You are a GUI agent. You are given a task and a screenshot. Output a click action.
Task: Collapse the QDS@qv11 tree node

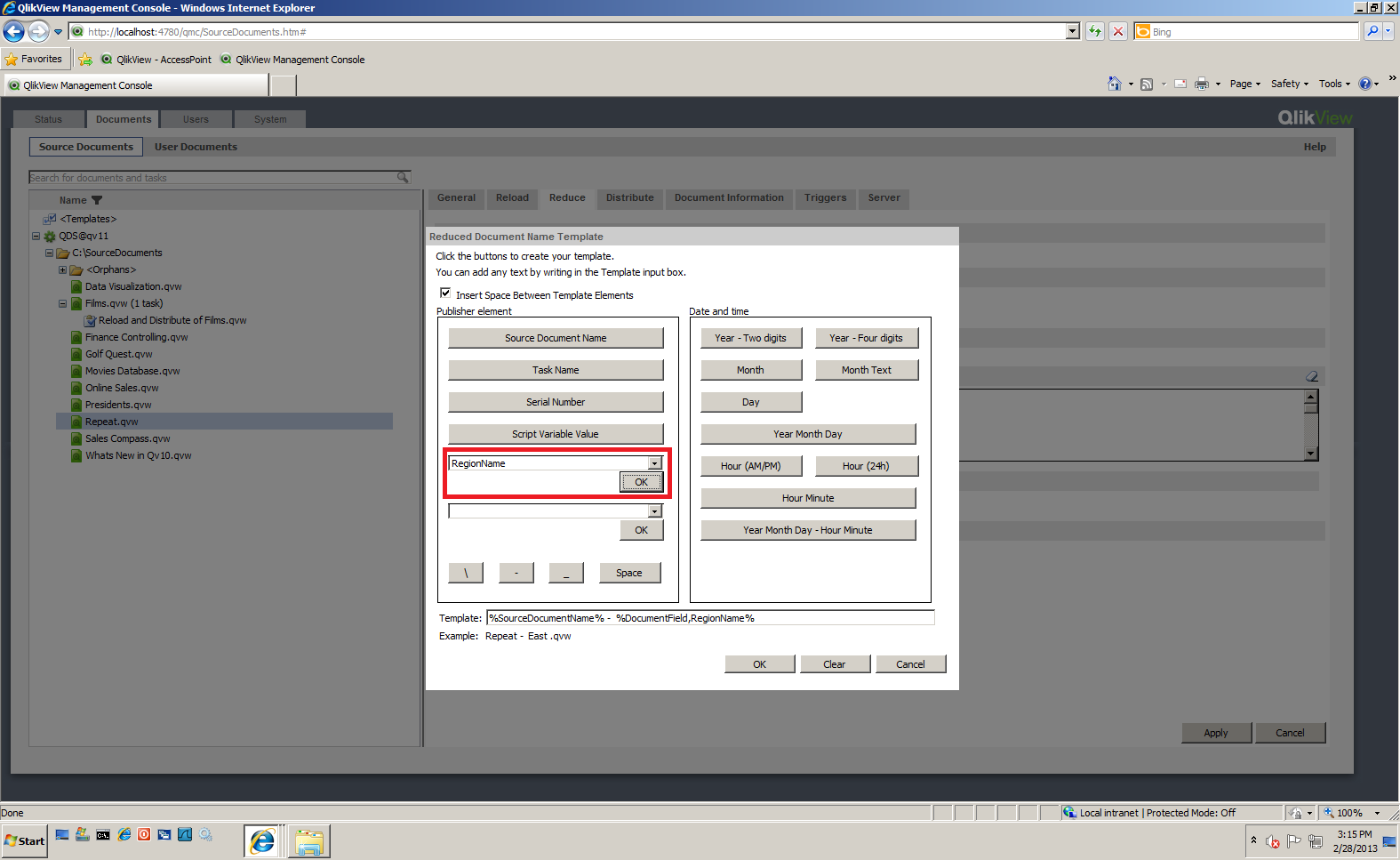click(x=36, y=236)
